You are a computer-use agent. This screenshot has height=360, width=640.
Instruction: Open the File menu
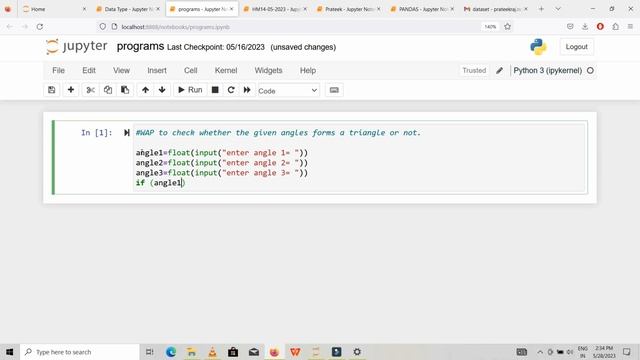(58, 71)
